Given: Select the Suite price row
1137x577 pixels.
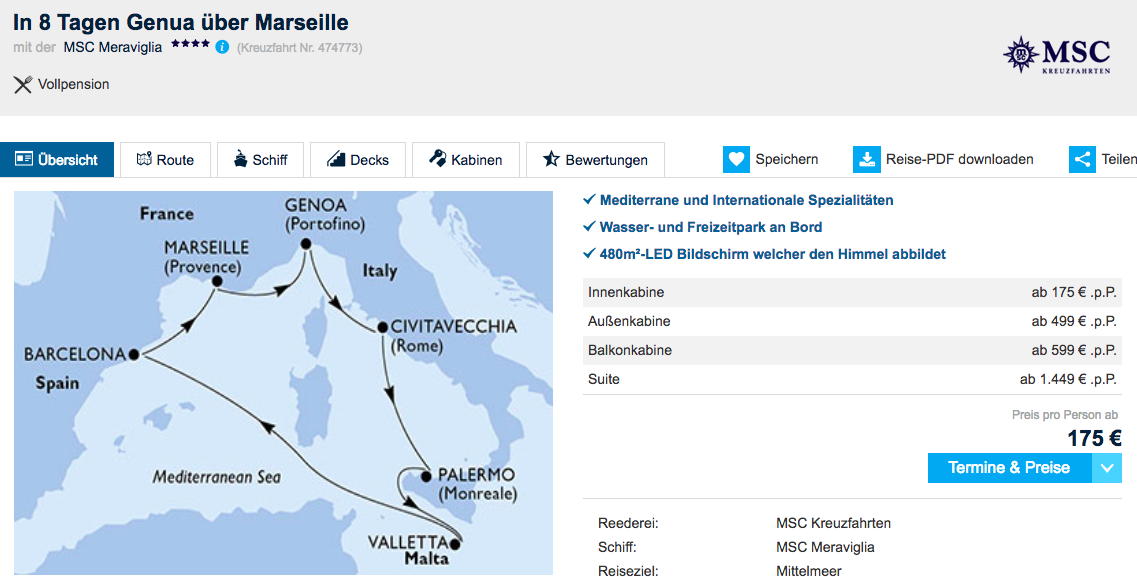Looking at the screenshot, I should [852, 379].
